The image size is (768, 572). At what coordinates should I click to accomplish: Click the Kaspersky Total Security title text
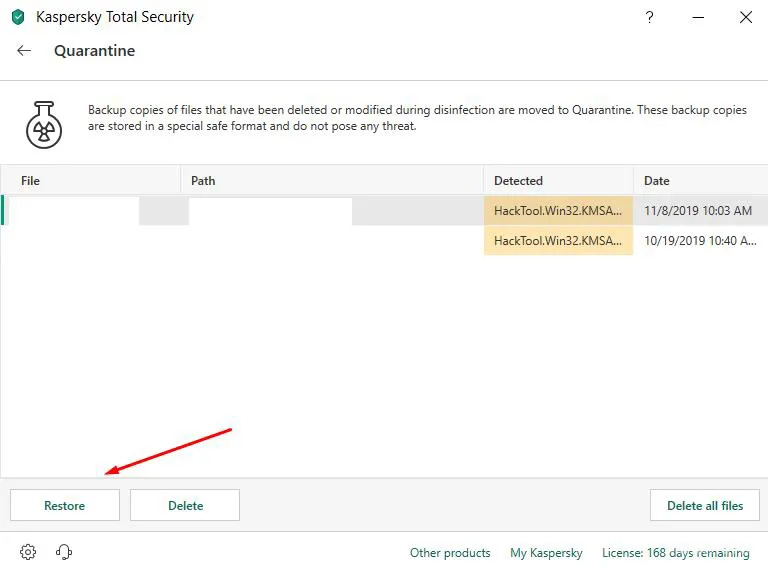pos(115,17)
